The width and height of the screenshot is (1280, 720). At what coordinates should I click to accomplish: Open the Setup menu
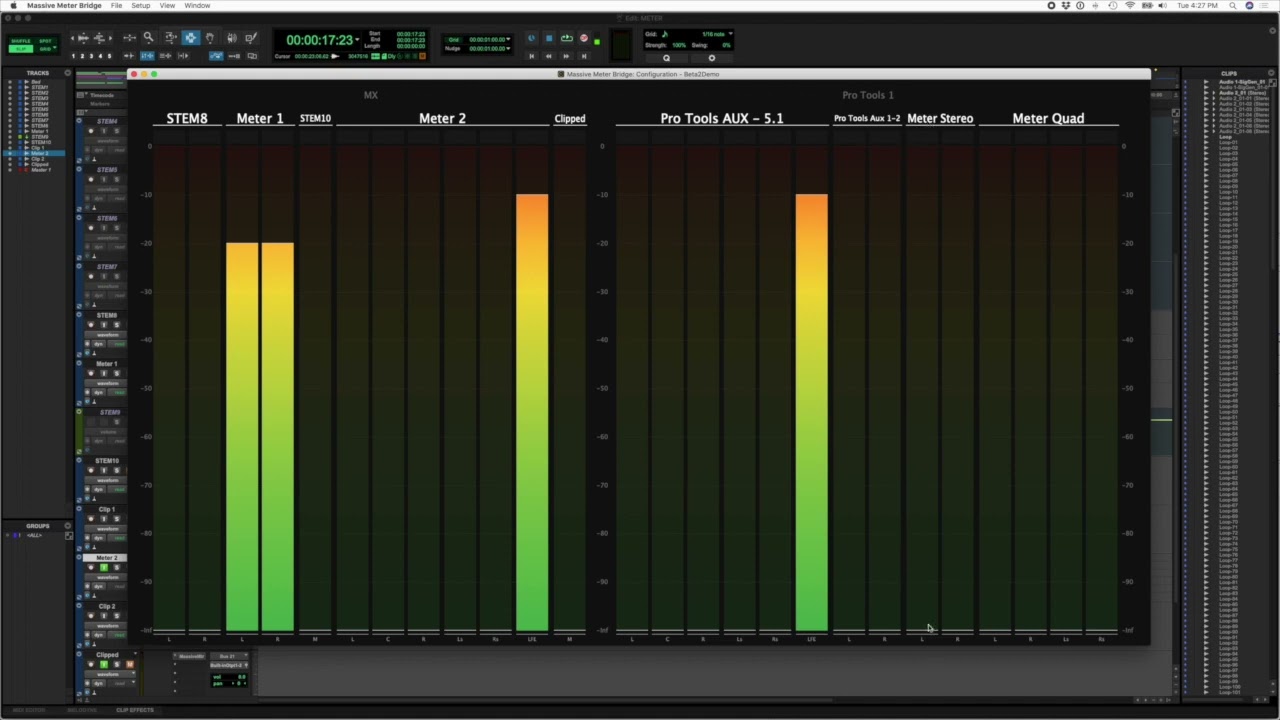[141, 5]
